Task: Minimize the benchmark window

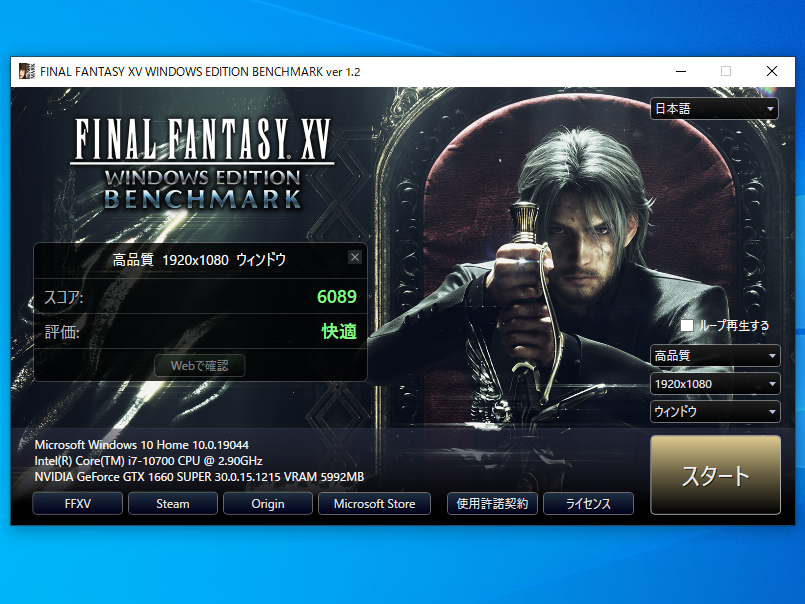Action: pyautogui.click(x=681, y=72)
